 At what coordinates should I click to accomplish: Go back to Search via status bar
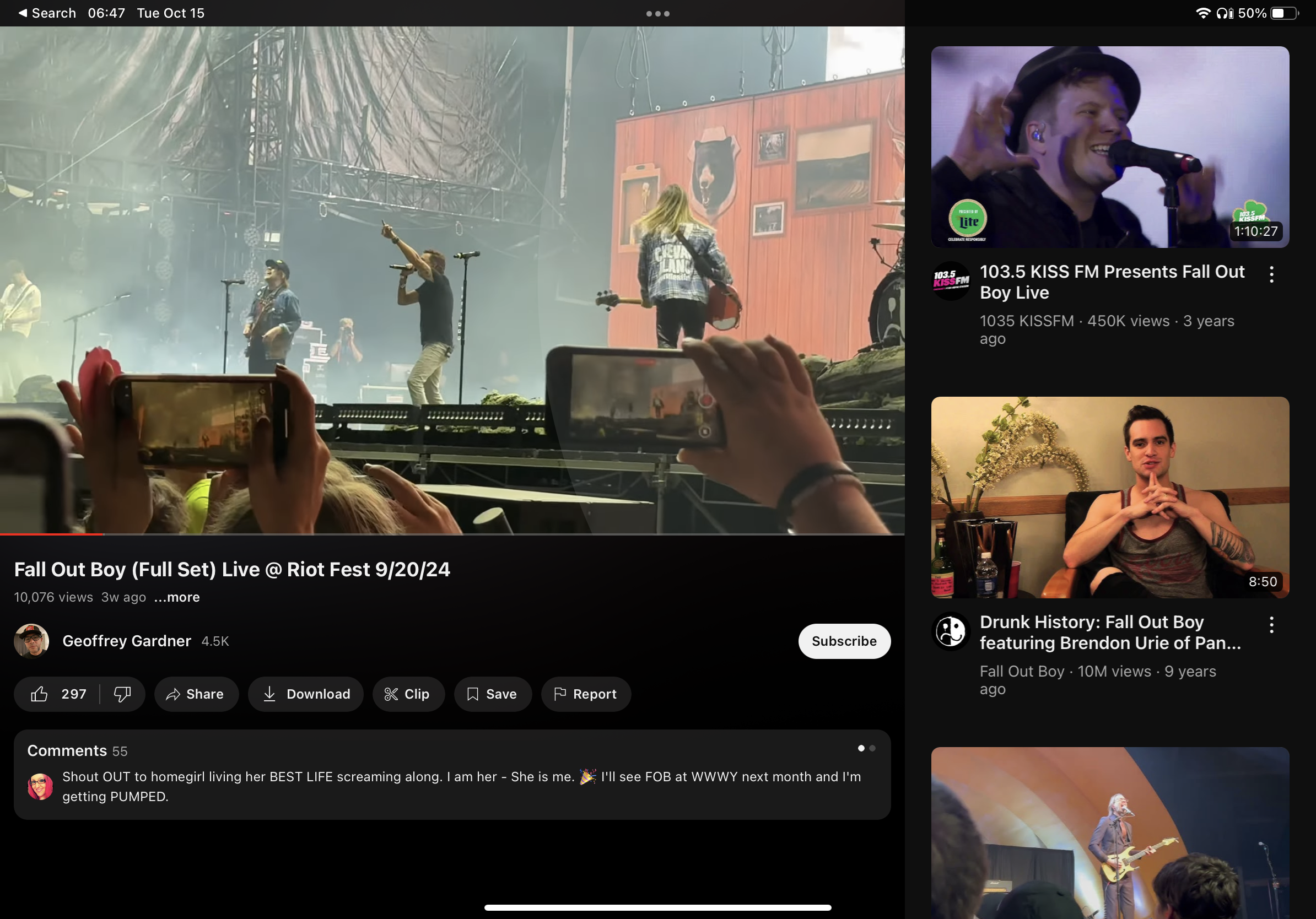(47, 13)
